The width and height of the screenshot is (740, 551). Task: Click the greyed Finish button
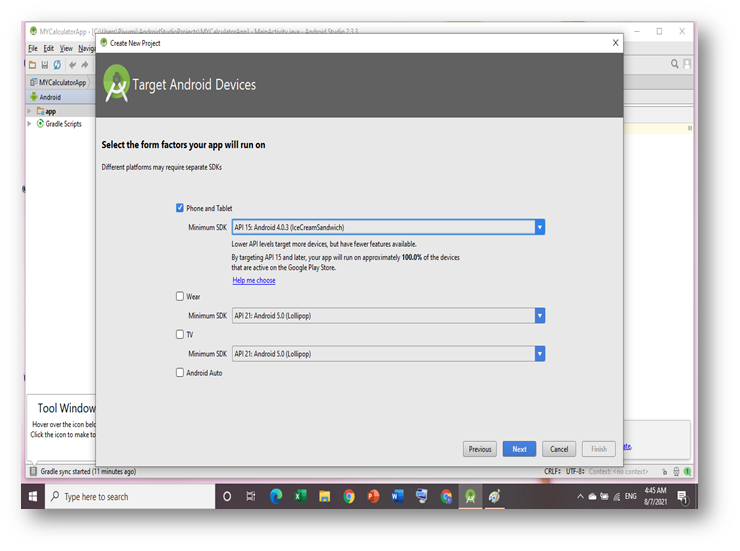(598, 449)
